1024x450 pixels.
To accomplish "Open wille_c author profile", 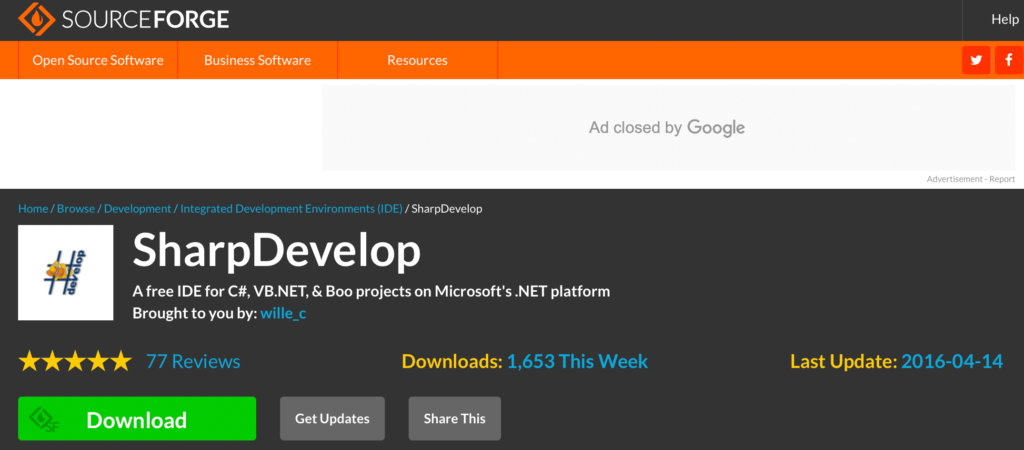I will [x=283, y=313].
